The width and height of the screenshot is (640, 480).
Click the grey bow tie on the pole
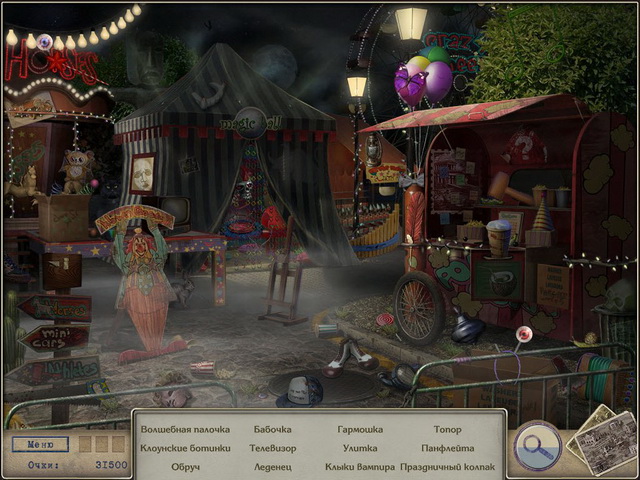[411, 180]
